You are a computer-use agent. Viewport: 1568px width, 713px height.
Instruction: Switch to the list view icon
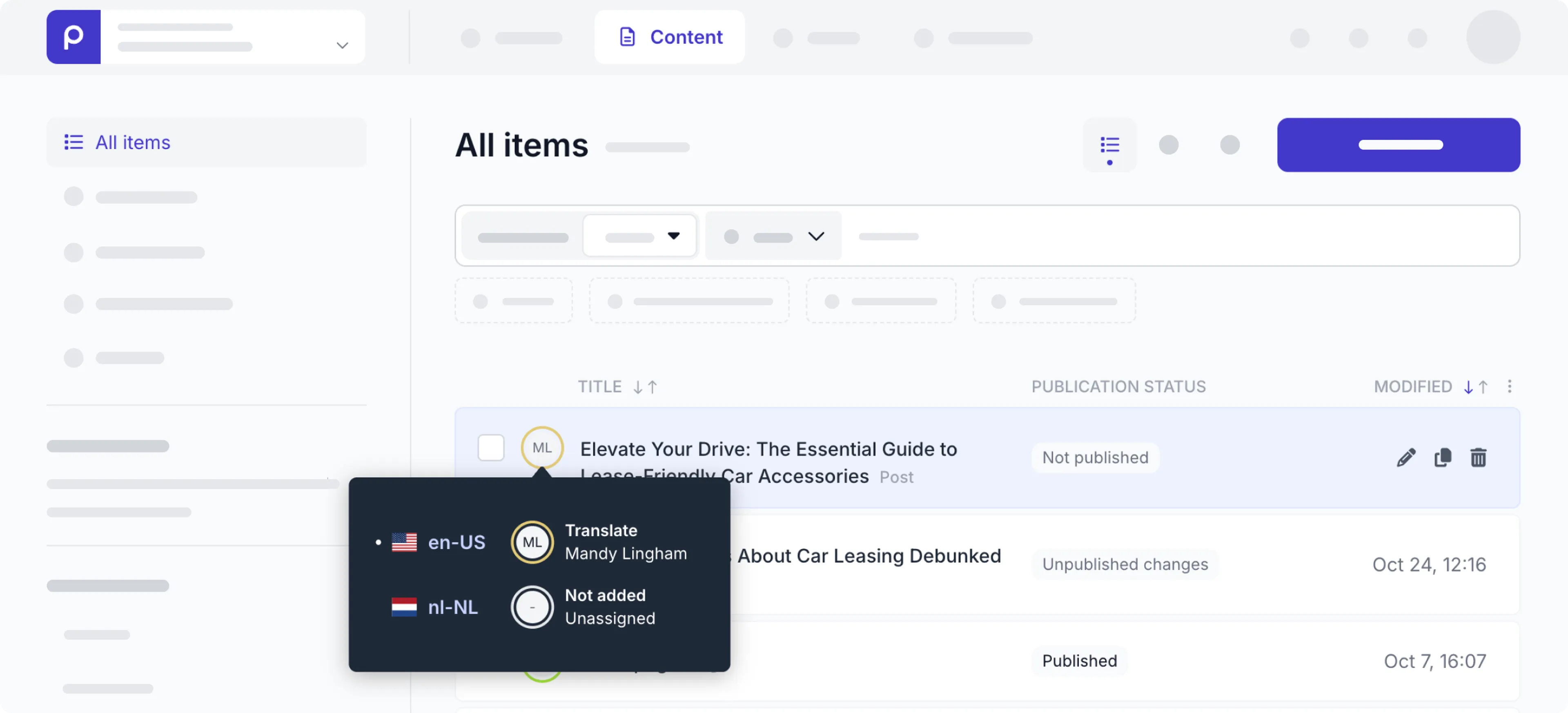[1109, 145]
